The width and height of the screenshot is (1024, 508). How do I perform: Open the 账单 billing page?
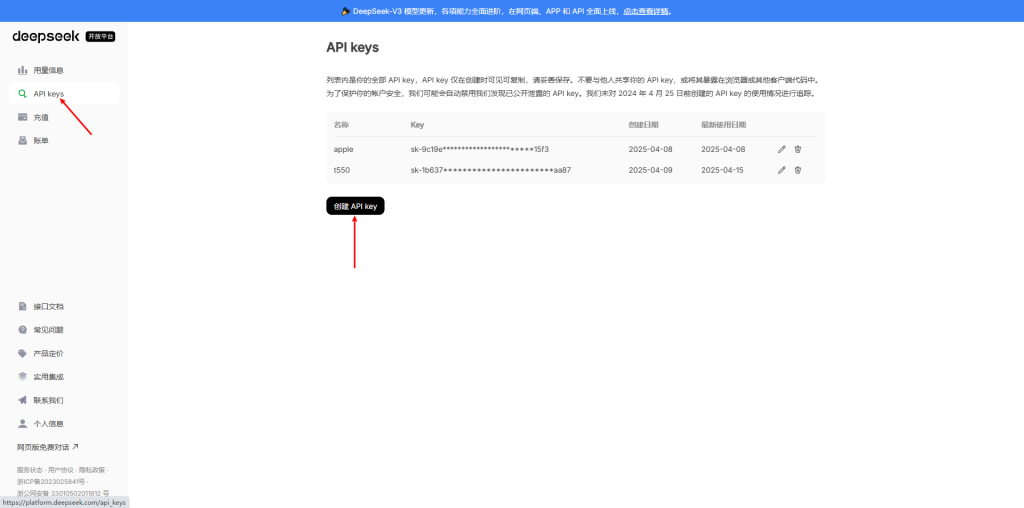click(63, 140)
